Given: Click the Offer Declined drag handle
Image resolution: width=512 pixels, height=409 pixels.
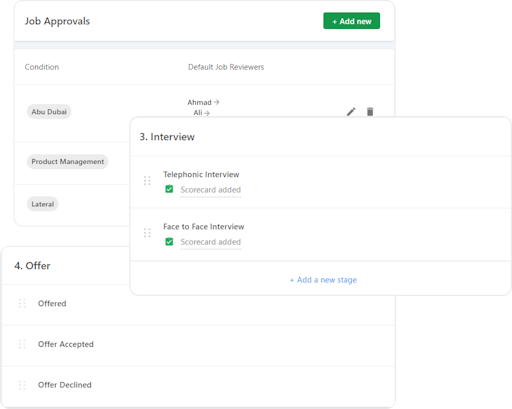Looking at the screenshot, I should (22, 385).
